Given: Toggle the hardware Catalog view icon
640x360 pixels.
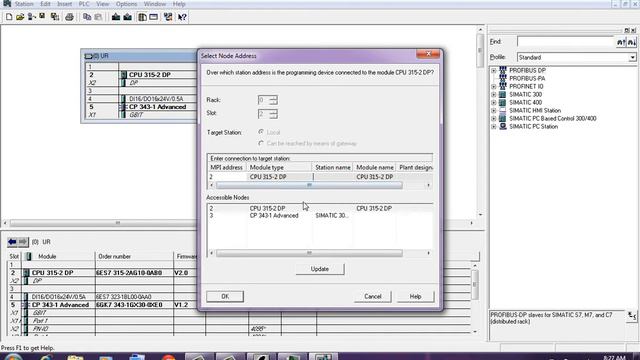Looking at the screenshot, I should tap(142, 17).
